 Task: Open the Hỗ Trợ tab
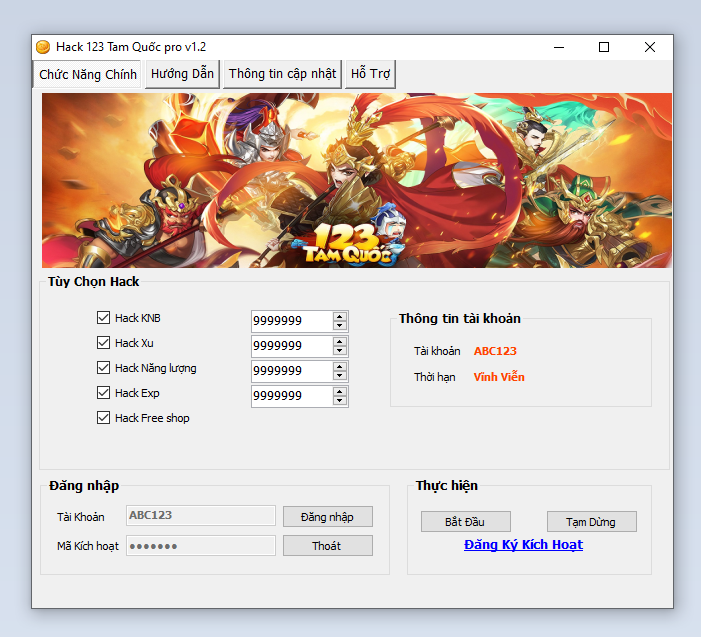370,74
